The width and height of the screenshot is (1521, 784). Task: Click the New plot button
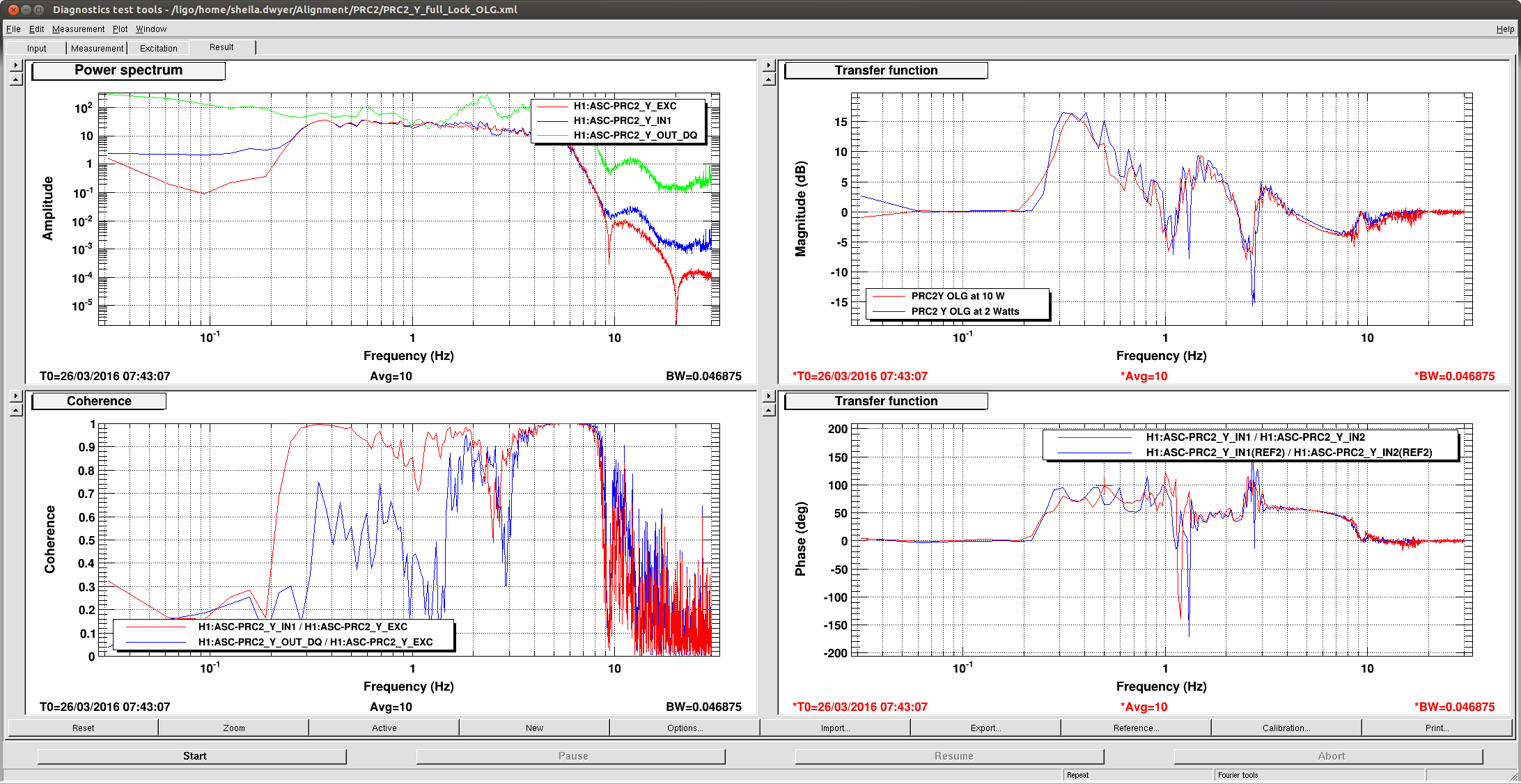pos(534,728)
